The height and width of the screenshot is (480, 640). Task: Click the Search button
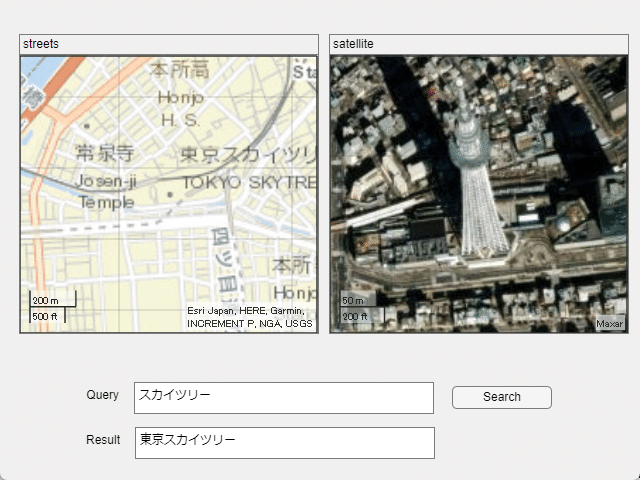coord(502,397)
